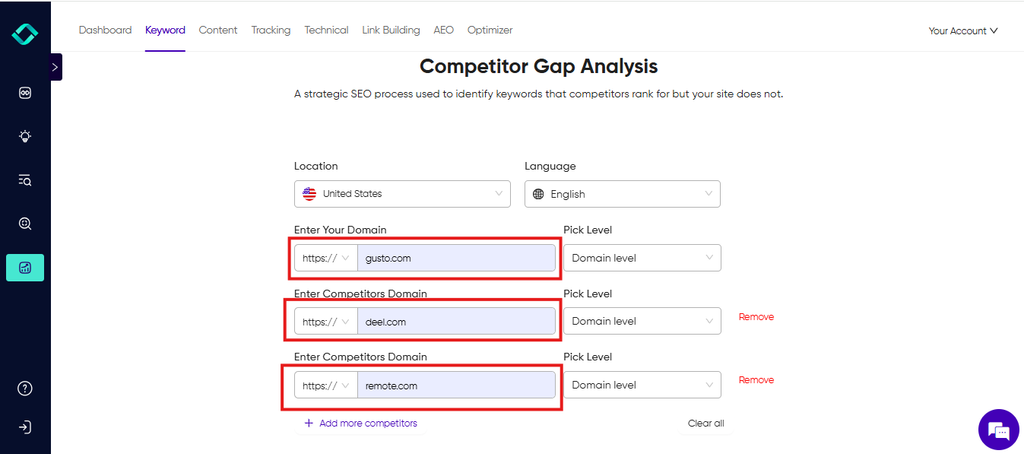This screenshot has height=454, width=1024.
Task: Open Pick Level dropdown beside deel.com
Action: point(642,321)
